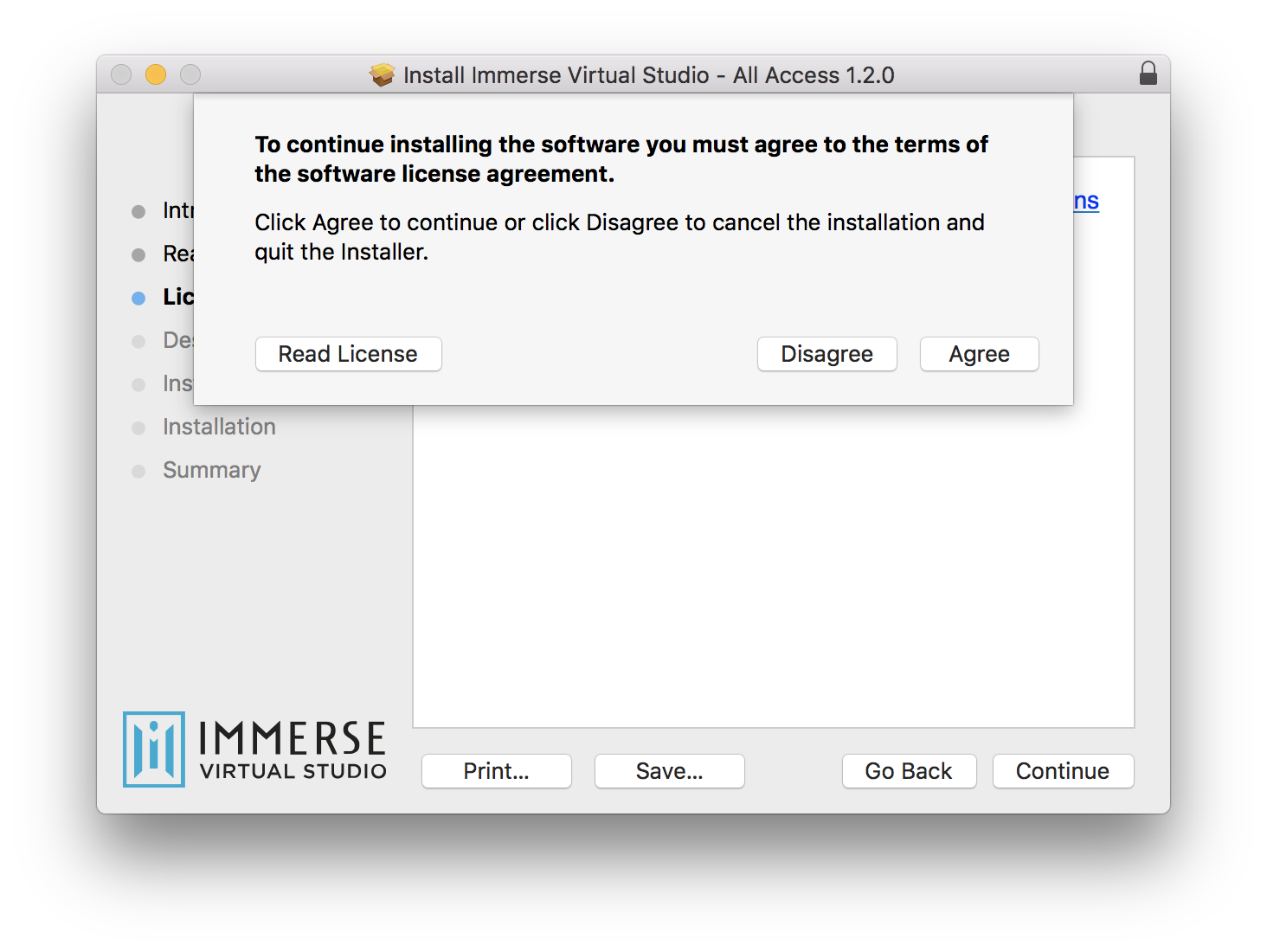This screenshot has width=1267, height=952.
Task: Click the Save... button
Action: tap(669, 771)
